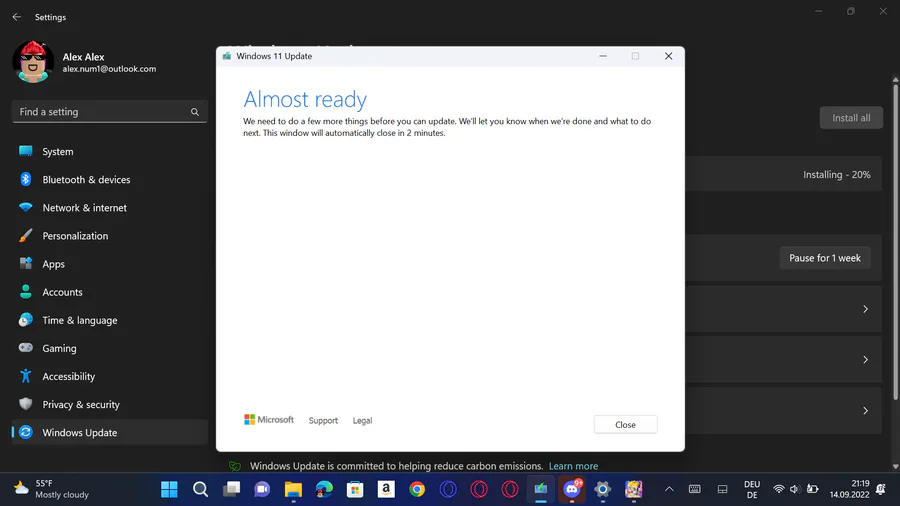Image resolution: width=900 pixels, height=506 pixels.
Task: Restore down the Settings window
Action: [x=851, y=11]
